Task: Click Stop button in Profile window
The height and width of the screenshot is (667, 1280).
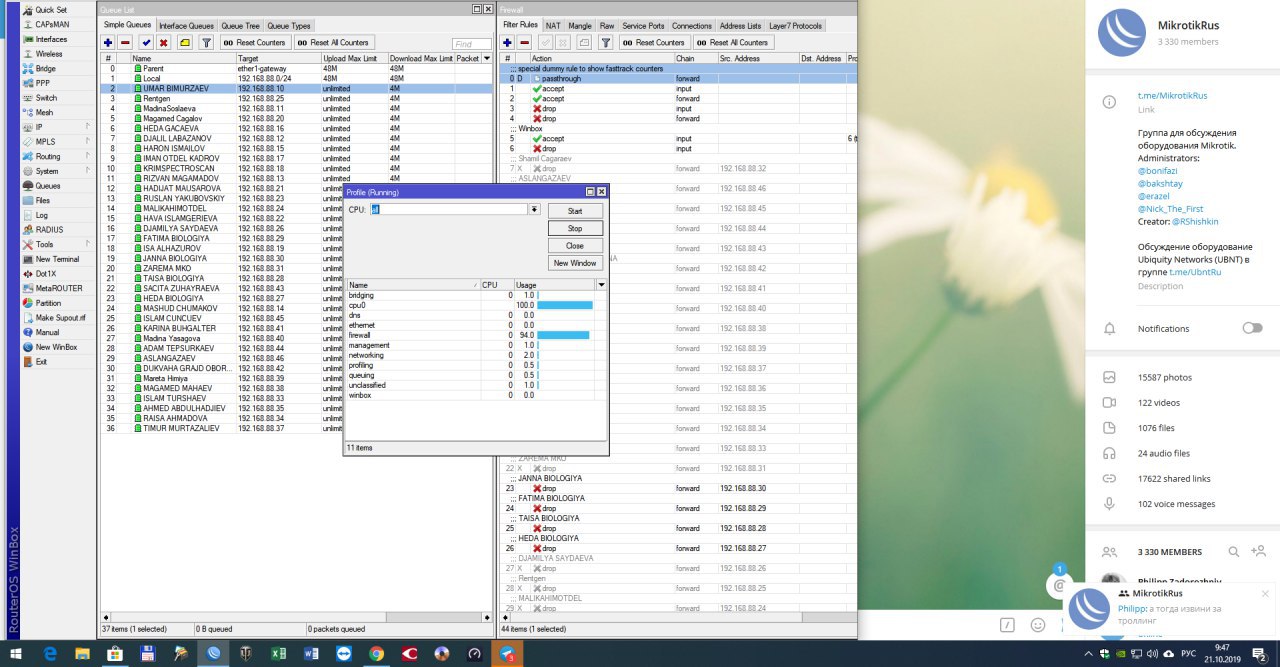Action: [x=575, y=228]
